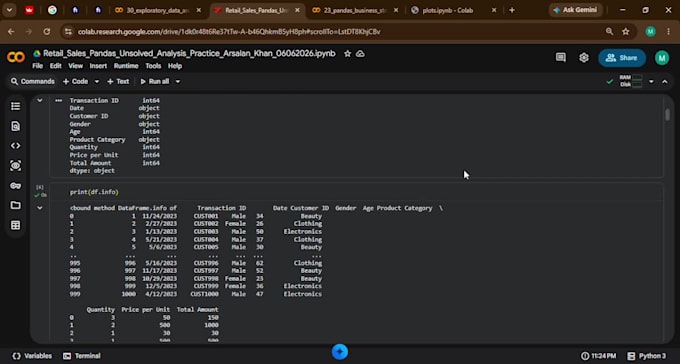680x364 pixels.
Task: Click the RAM Disk usage indicator
Action: pos(631,81)
